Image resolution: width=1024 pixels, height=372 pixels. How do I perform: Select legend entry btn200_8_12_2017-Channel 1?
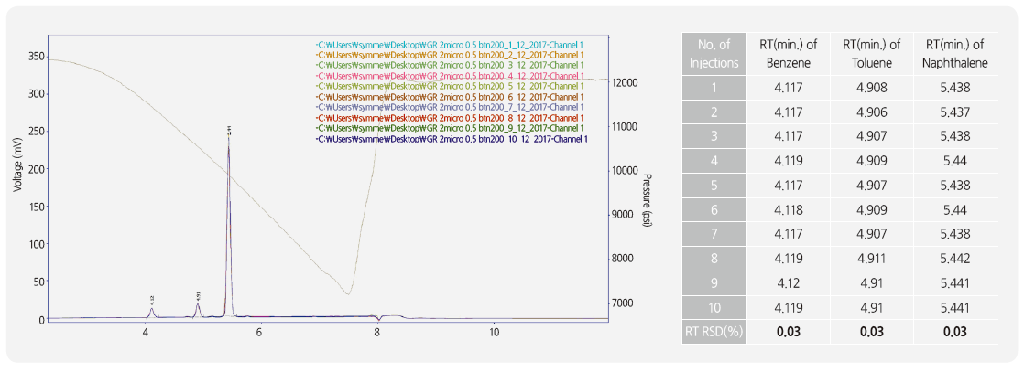click(x=449, y=118)
